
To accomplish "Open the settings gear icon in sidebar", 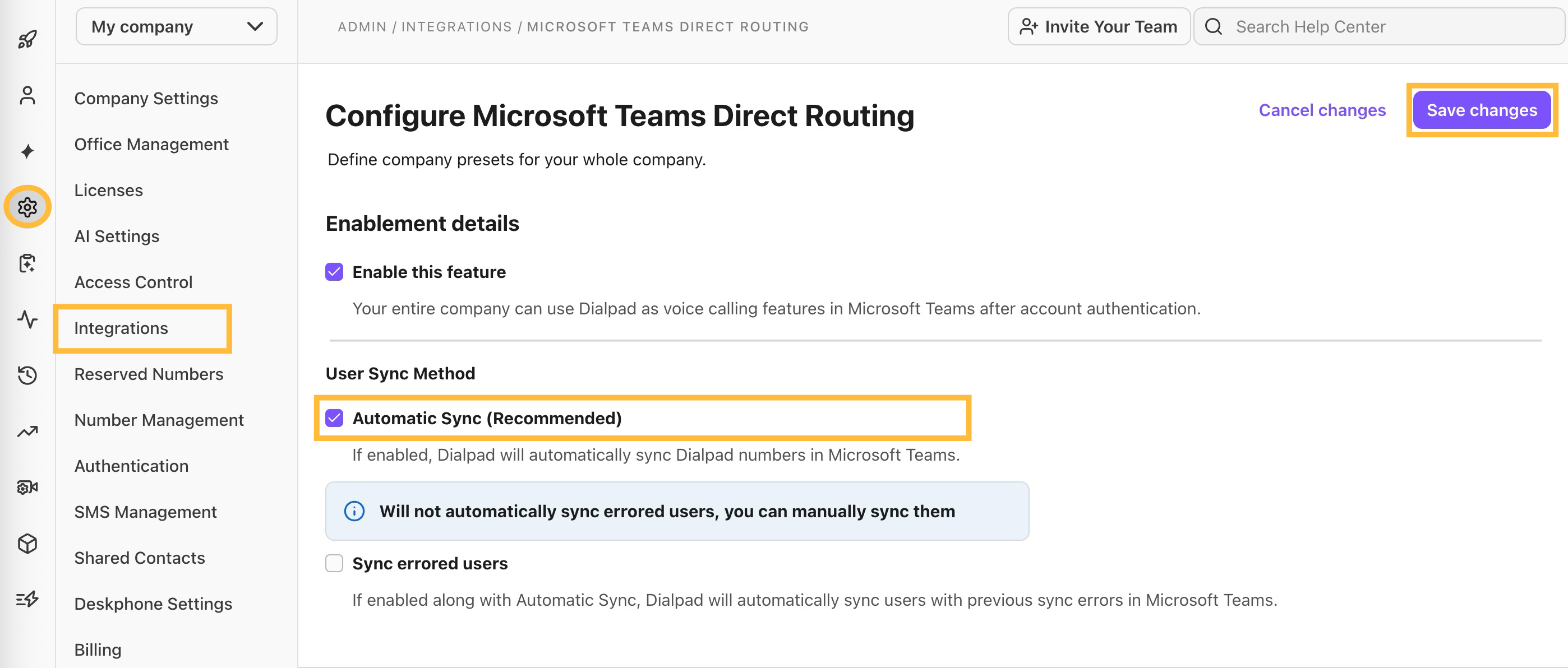I will click(x=27, y=207).
